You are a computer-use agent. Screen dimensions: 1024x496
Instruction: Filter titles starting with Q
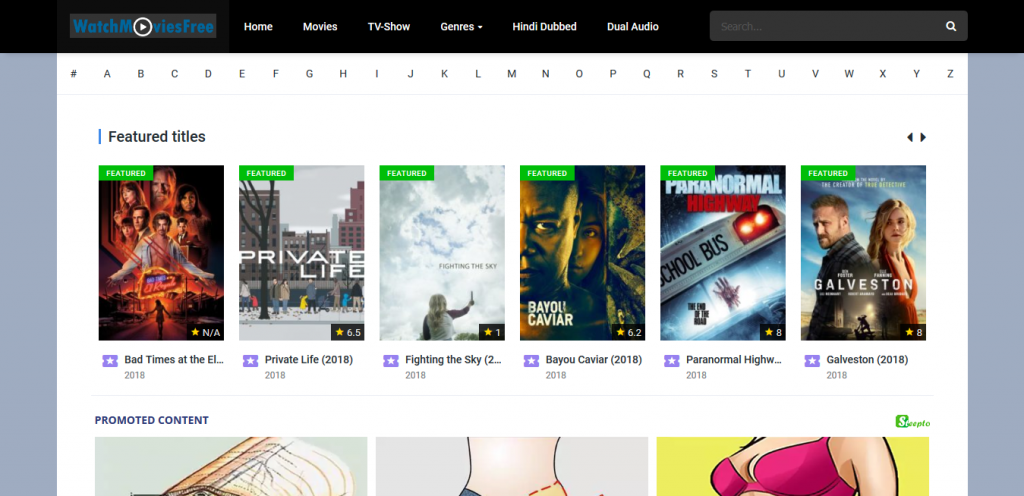[647, 74]
